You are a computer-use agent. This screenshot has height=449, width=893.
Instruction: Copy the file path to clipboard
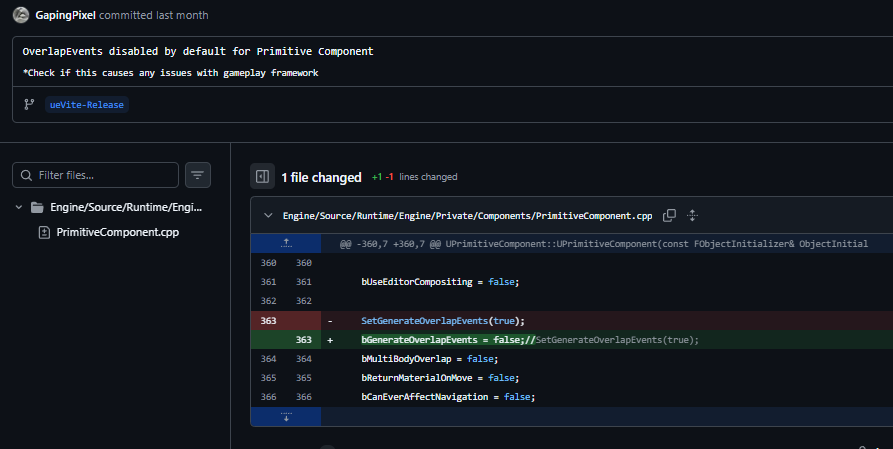click(x=670, y=216)
